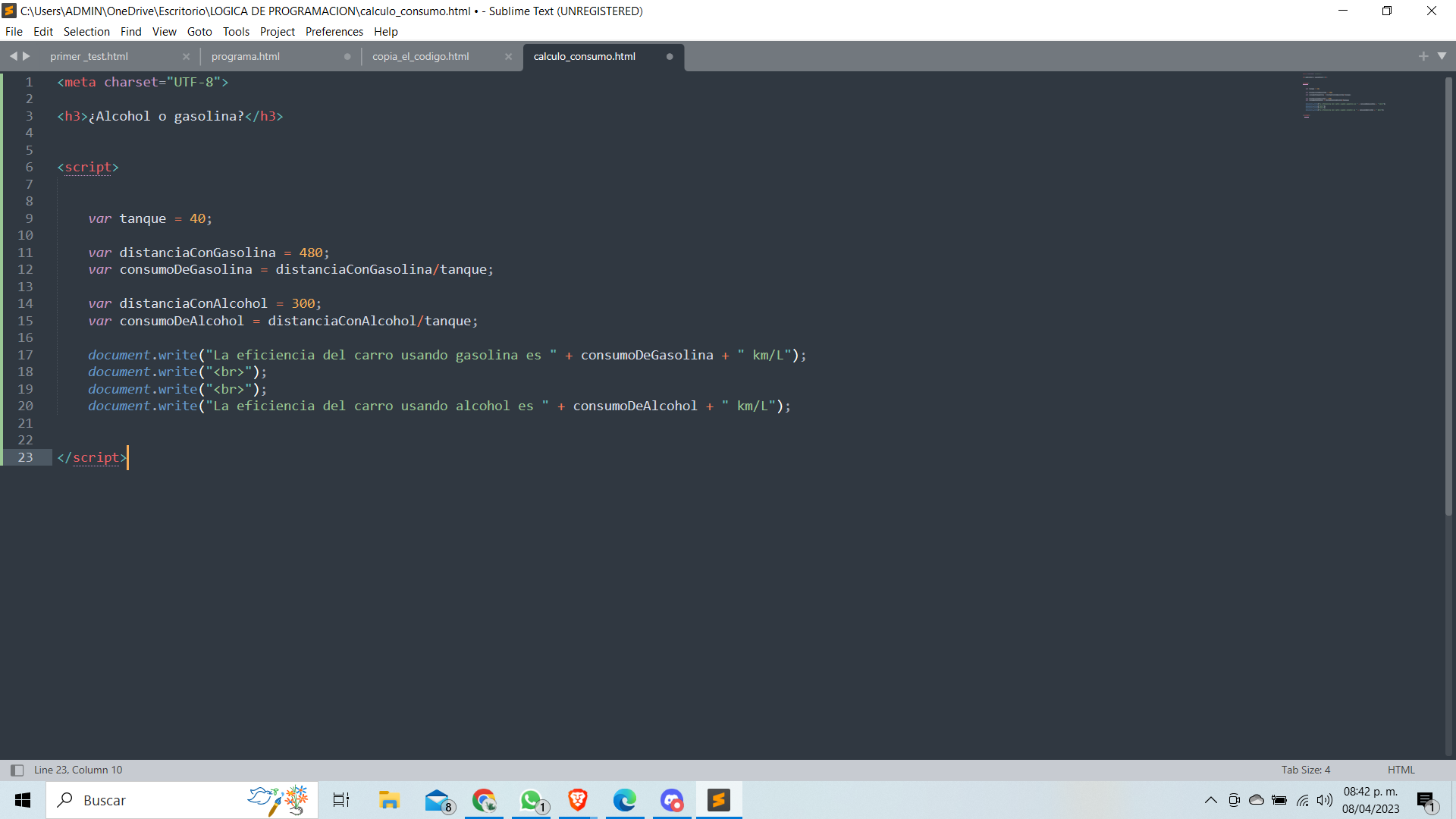The image size is (1456, 819).
Task: Click Tab Size 4 status bar item
Action: (x=1306, y=769)
